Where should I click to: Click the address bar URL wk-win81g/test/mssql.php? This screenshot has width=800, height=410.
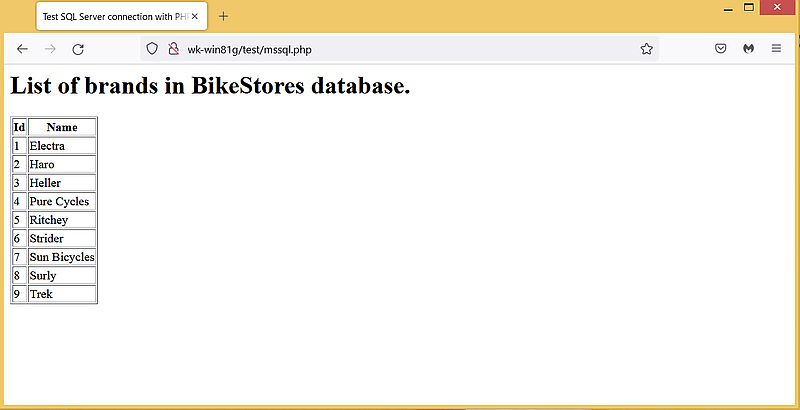(x=249, y=49)
